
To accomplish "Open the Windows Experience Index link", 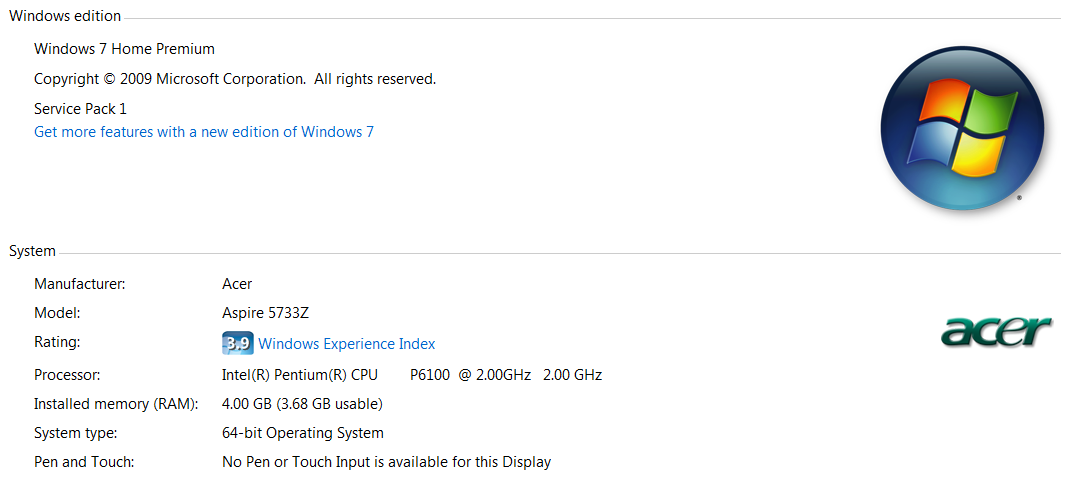I will 346,344.
